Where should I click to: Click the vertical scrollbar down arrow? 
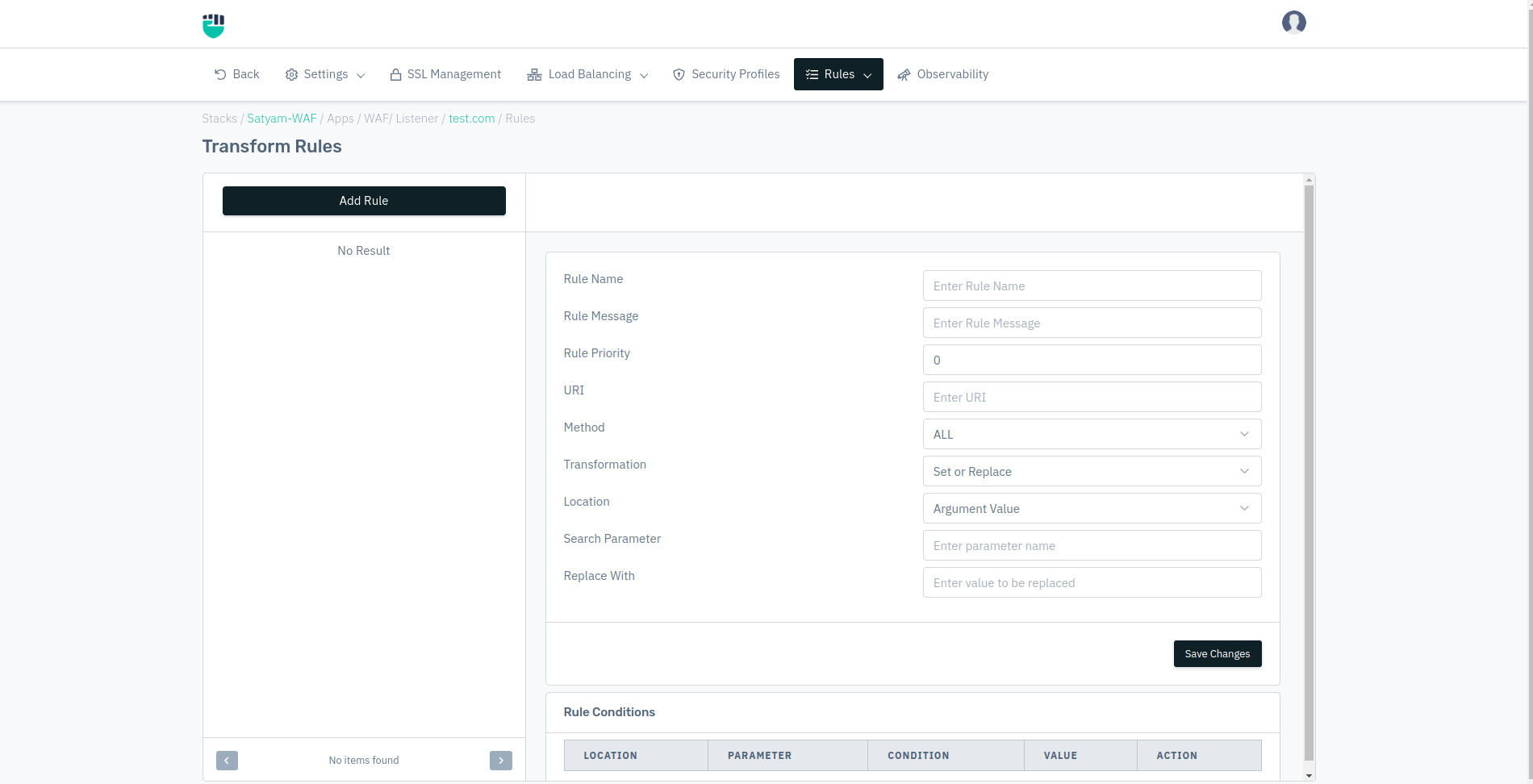[1309, 775]
